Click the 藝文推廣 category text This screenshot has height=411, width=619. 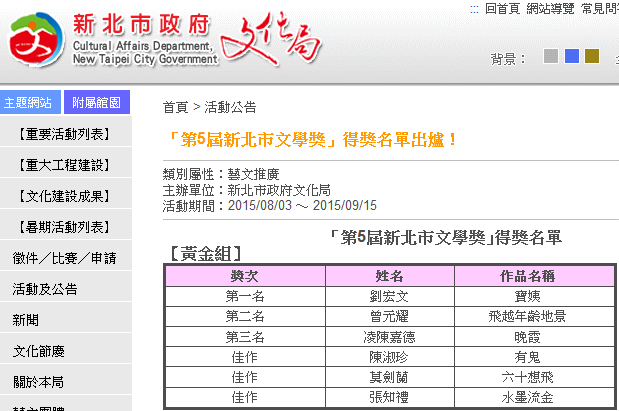[253, 174]
